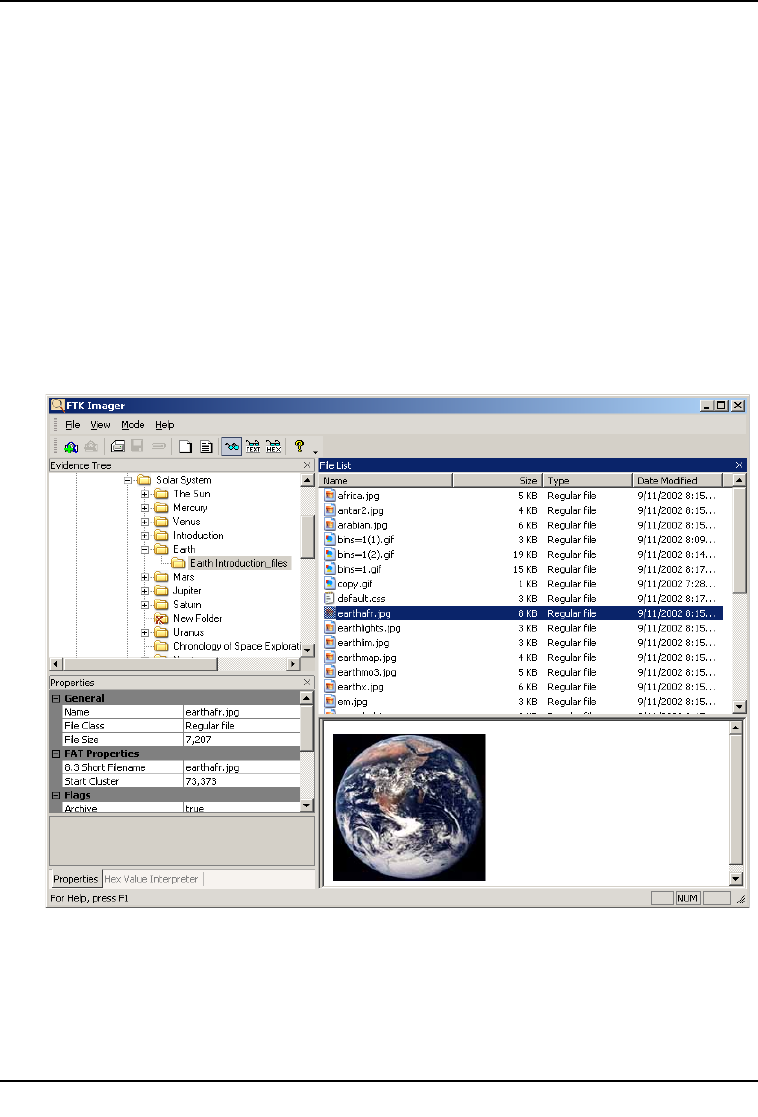Click the Create Disk Image toolbar icon
The image size is (758, 1117).
(x=118, y=447)
